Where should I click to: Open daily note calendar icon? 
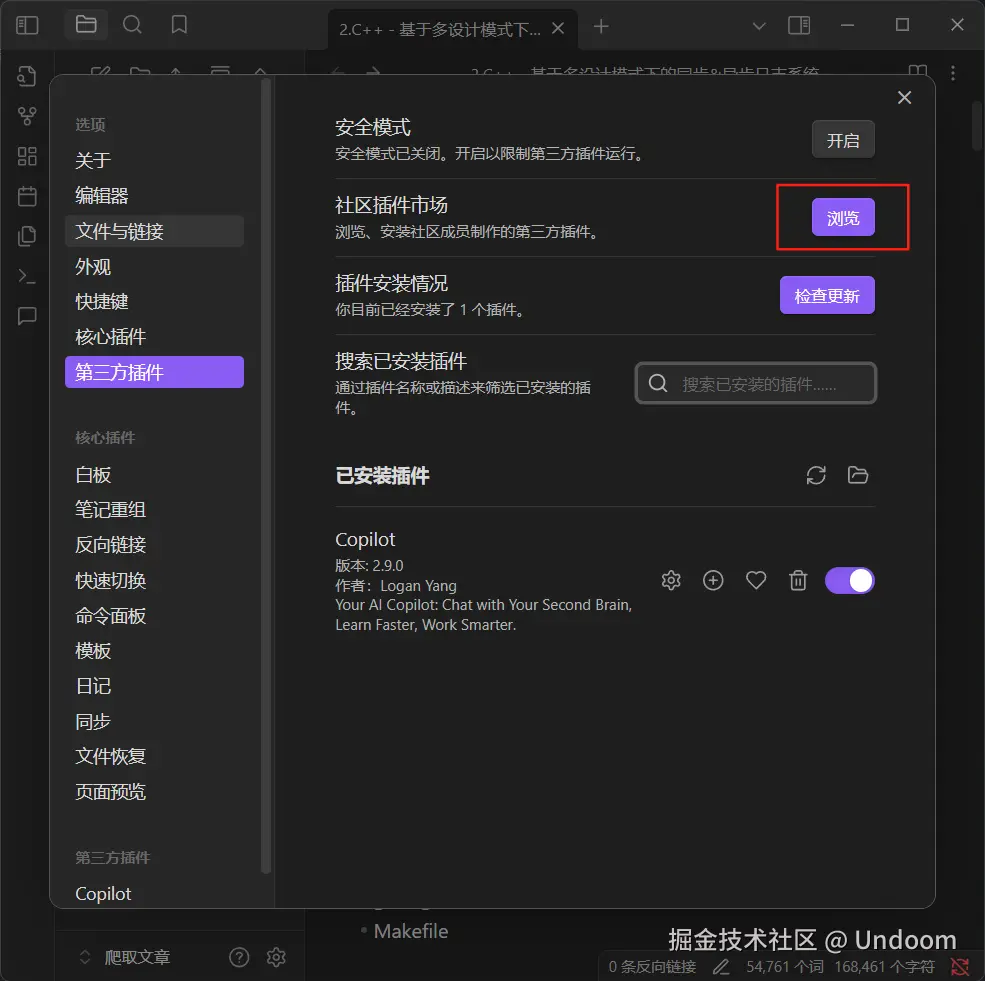click(27, 196)
